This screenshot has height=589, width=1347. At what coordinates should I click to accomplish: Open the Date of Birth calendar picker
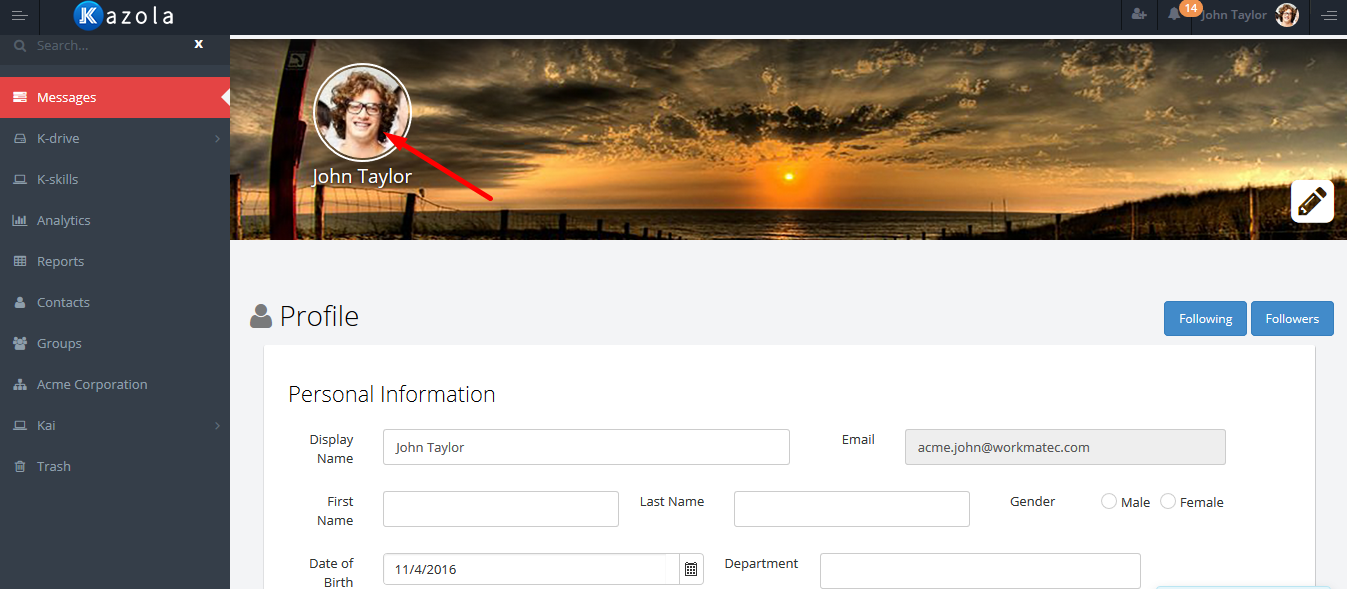click(x=691, y=569)
